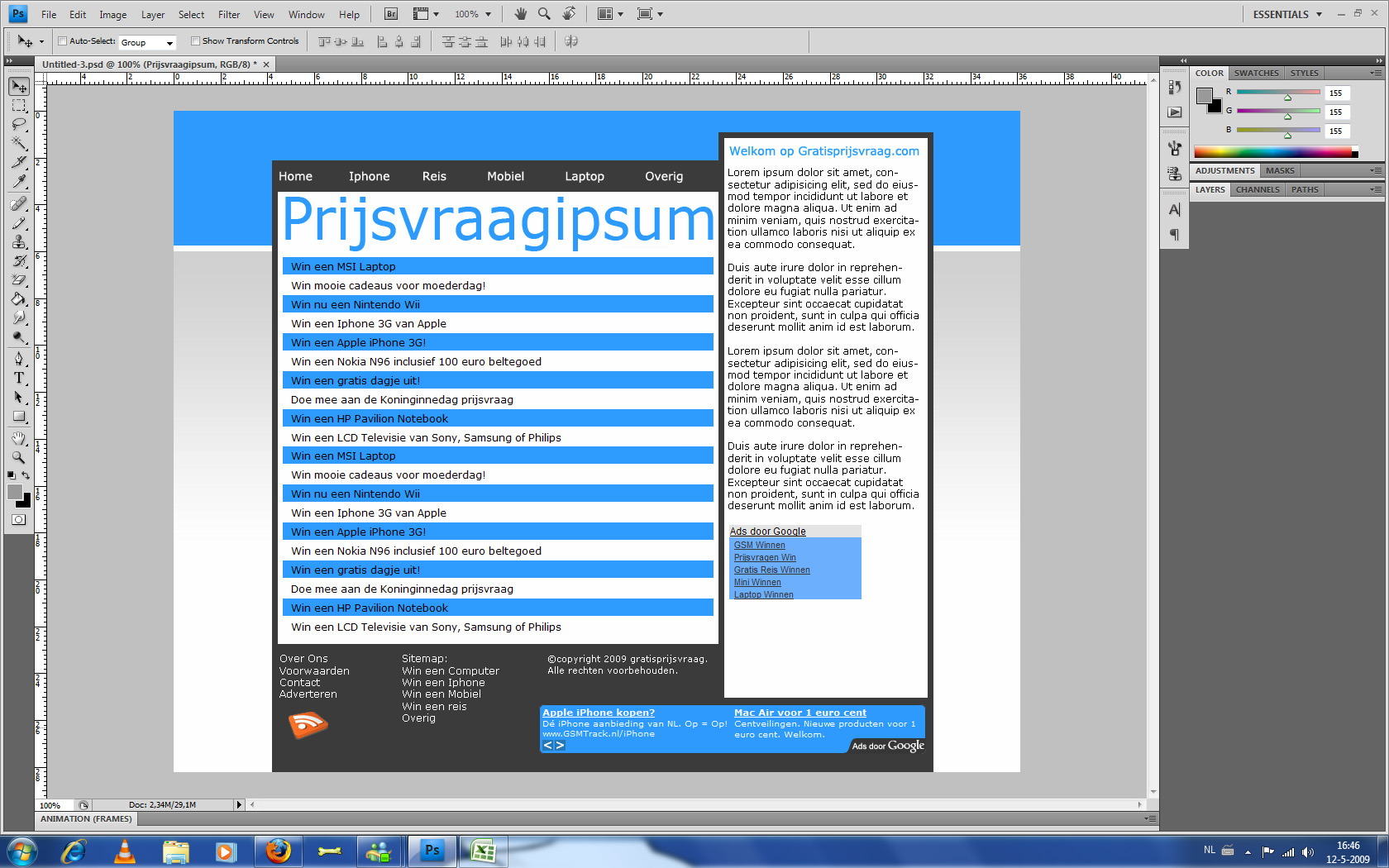Image resolution: width=1389 pixels, height=868 pixels.
Task: Select the Magic Wand tool
Action: pos(19,144)
